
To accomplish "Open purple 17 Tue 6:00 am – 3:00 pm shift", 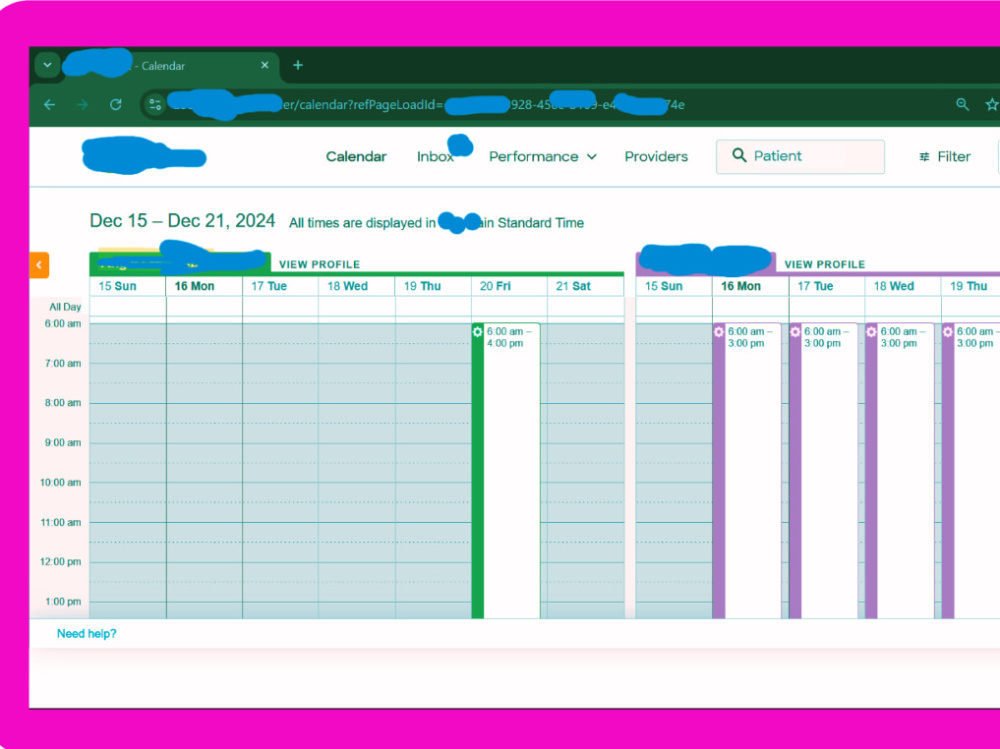I will click(823, 471).
